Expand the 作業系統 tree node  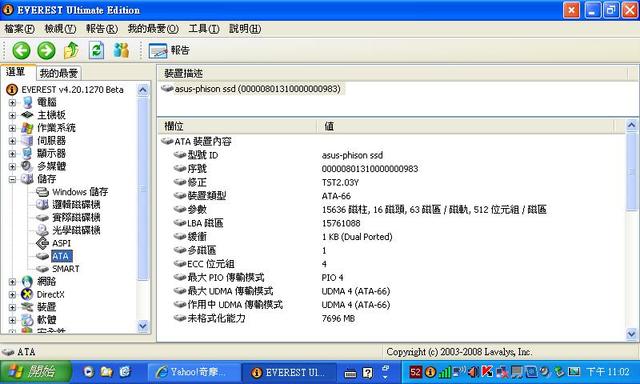coord(12,128)
